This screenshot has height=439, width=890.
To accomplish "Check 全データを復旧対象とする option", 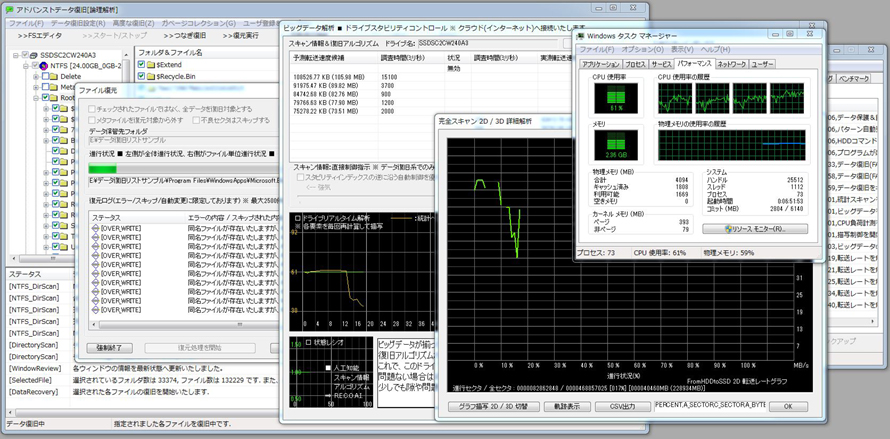I will tap(92, 108).
